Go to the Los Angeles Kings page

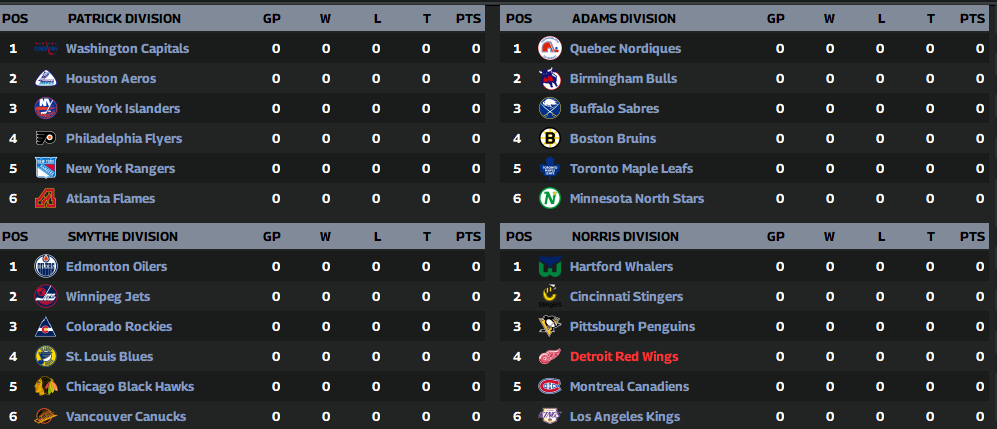[x=624, y=417]
